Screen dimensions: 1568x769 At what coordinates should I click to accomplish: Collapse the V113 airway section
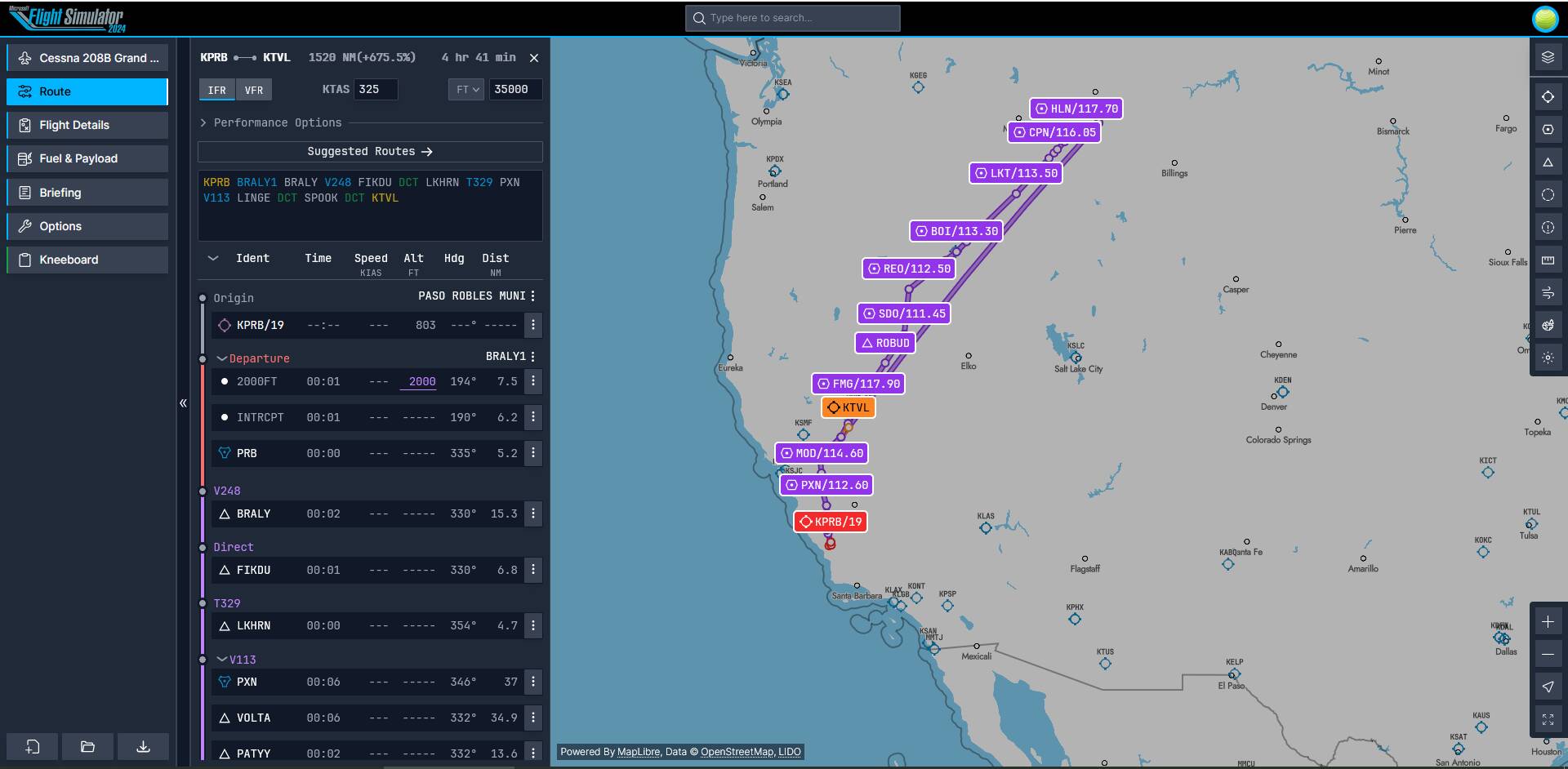click(221, 660)
